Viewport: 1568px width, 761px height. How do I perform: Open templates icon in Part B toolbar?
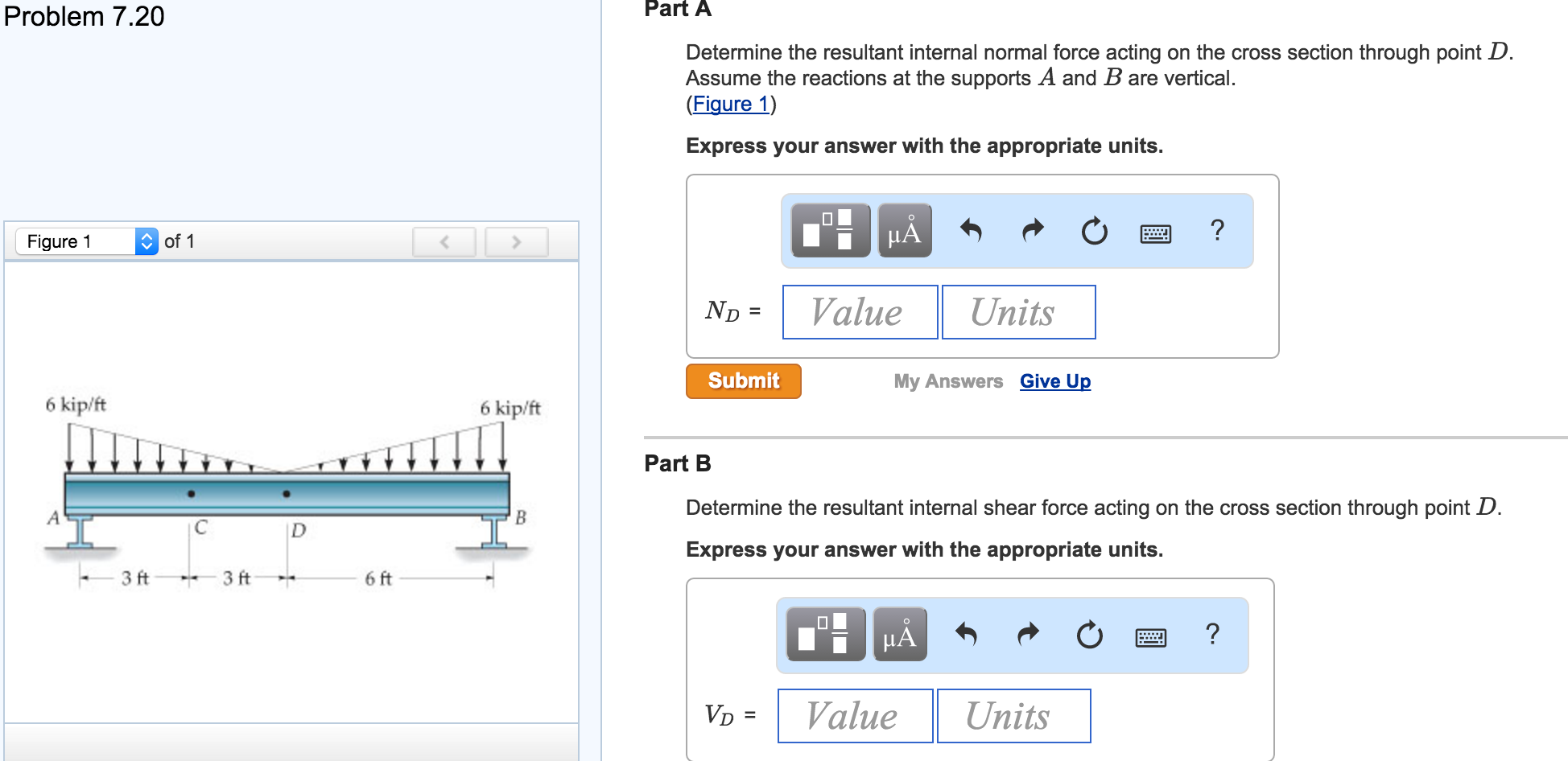[825, 635]
